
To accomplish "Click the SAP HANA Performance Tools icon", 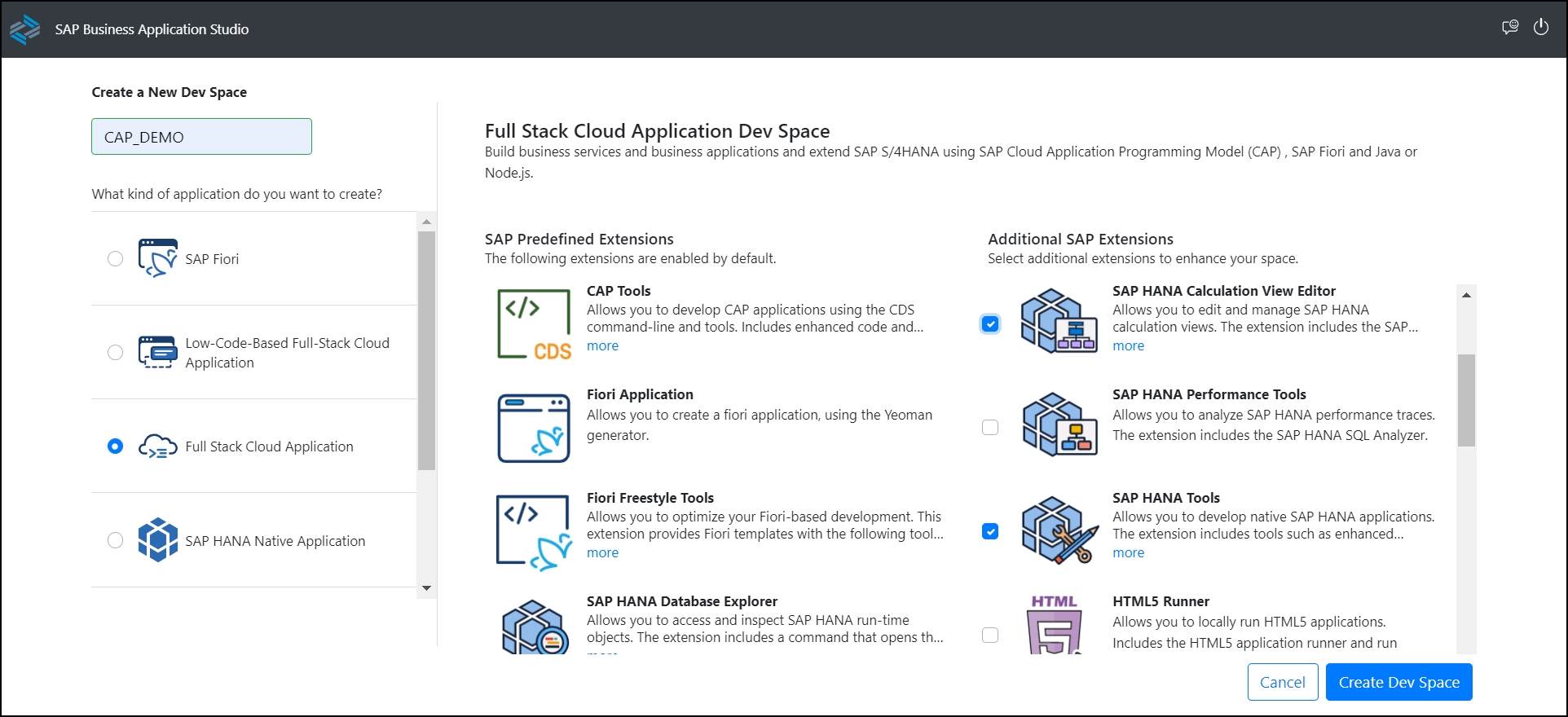I will point(1059,424).
